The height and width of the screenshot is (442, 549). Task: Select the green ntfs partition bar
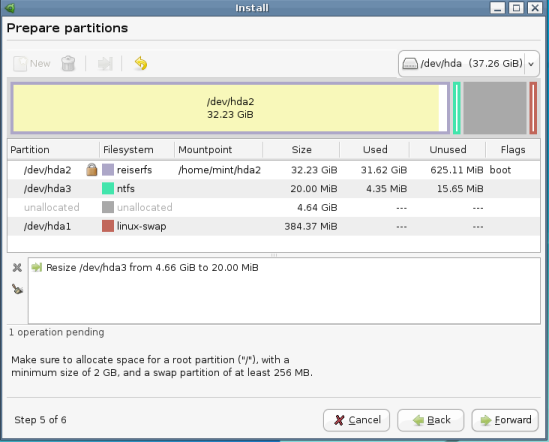pos(457,108)
